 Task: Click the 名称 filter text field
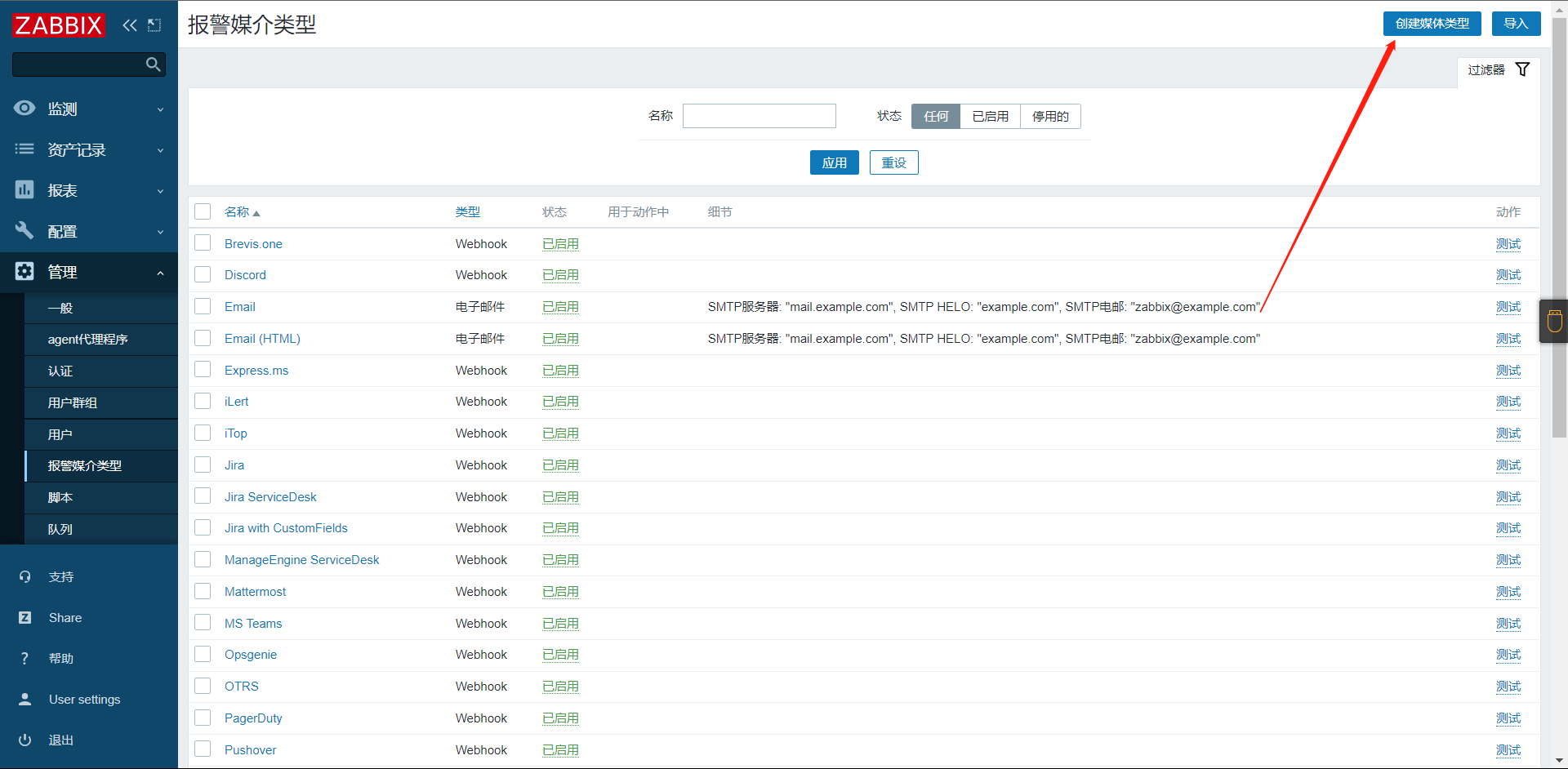click(759, 116)
